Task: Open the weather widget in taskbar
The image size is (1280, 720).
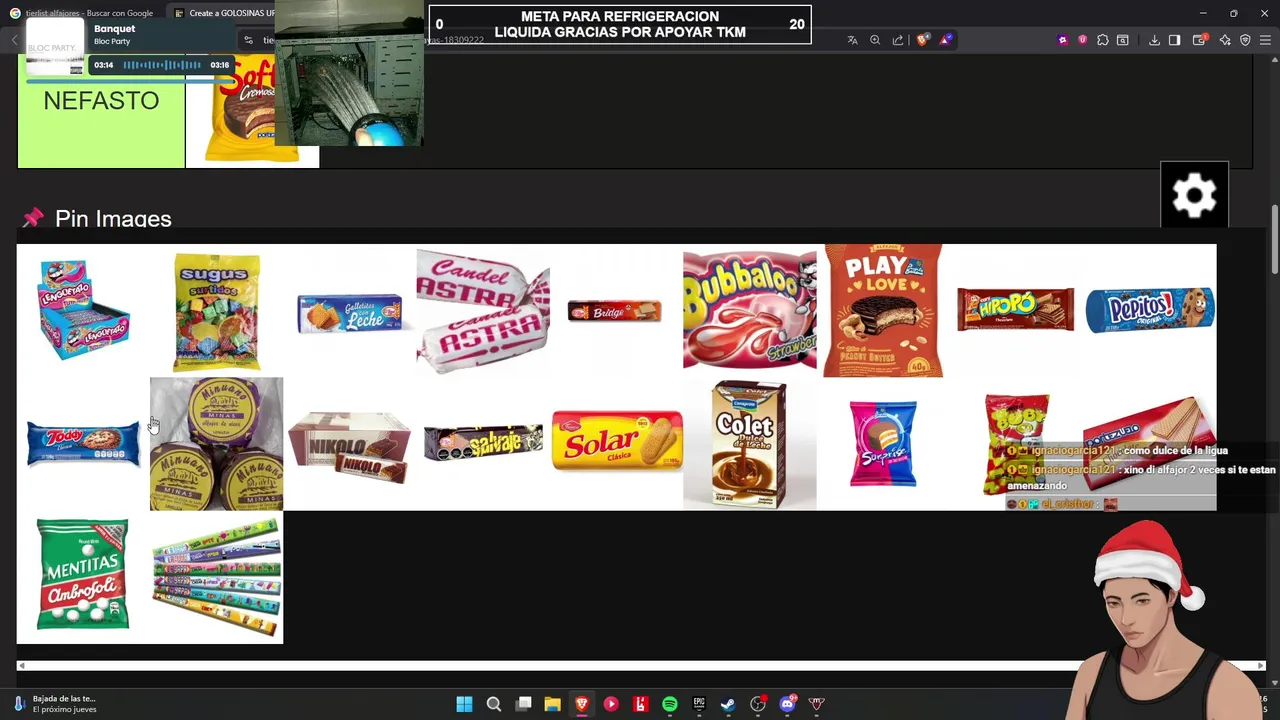Action: pos(55,704)
